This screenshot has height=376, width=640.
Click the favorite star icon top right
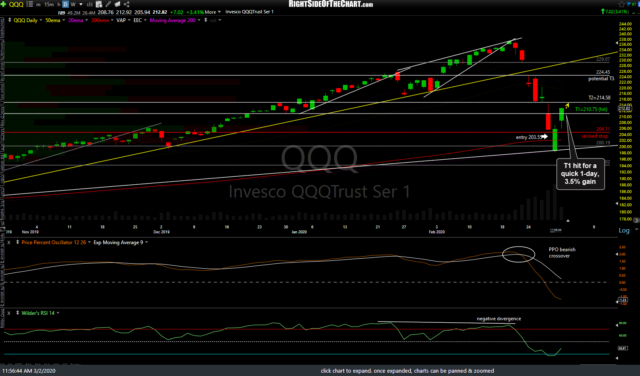tap(622, 4)
